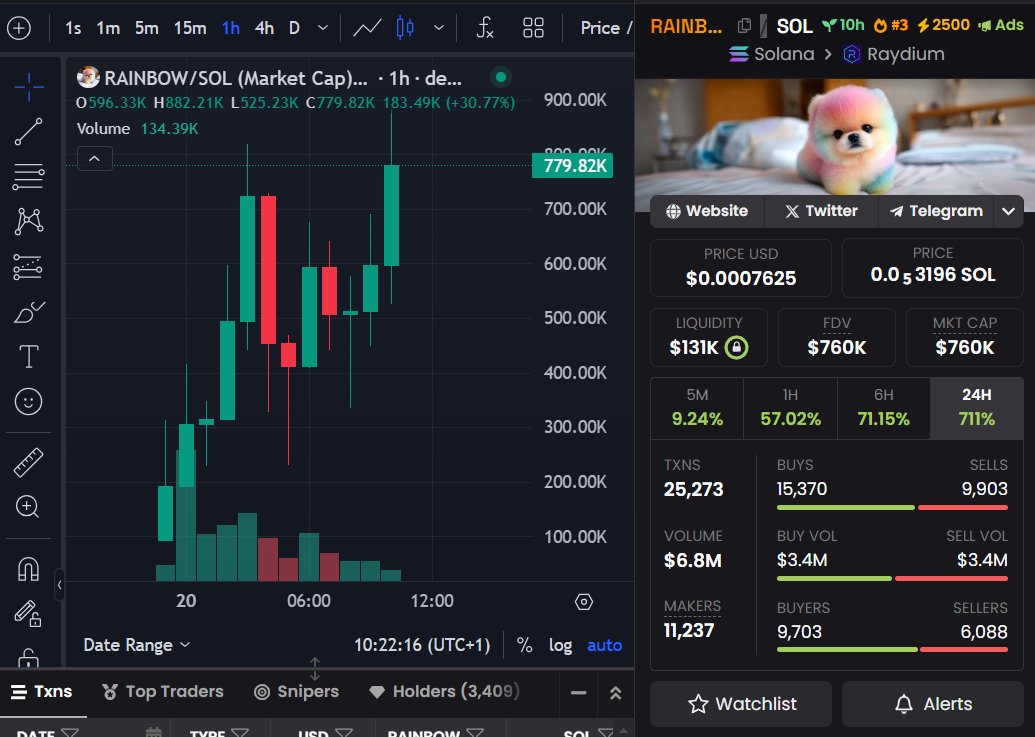Screen dimensions: 1035x737
Task: Open the token's Twitter page
Action: (820, 211)
